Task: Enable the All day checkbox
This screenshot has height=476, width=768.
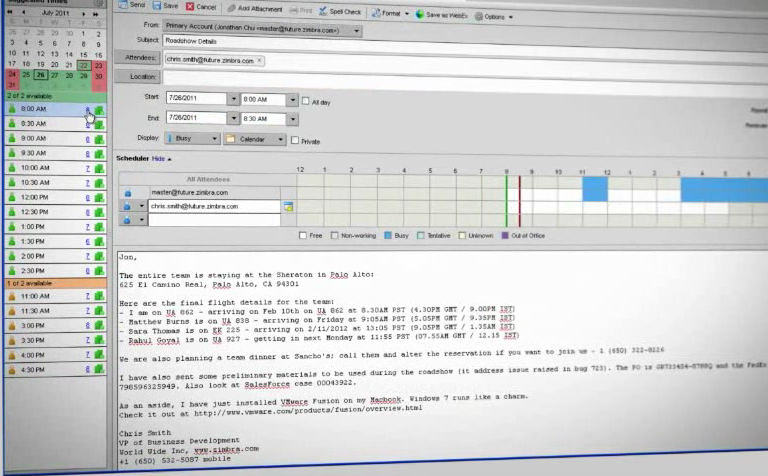Action: [307, 101]
